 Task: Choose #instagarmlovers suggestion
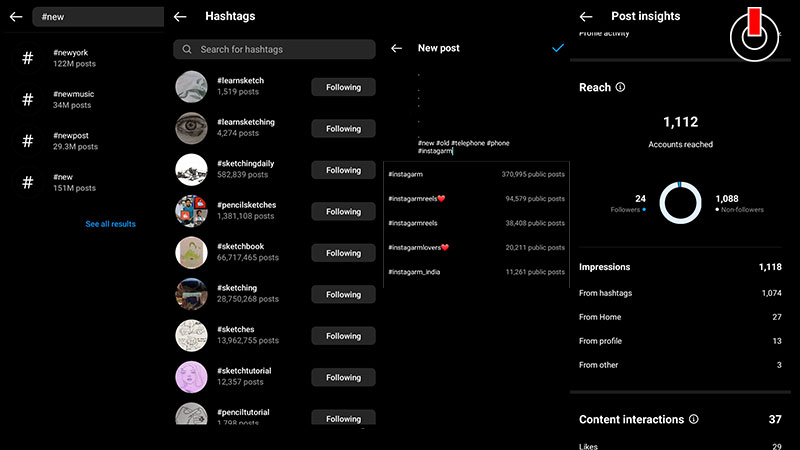coord(477,247)
